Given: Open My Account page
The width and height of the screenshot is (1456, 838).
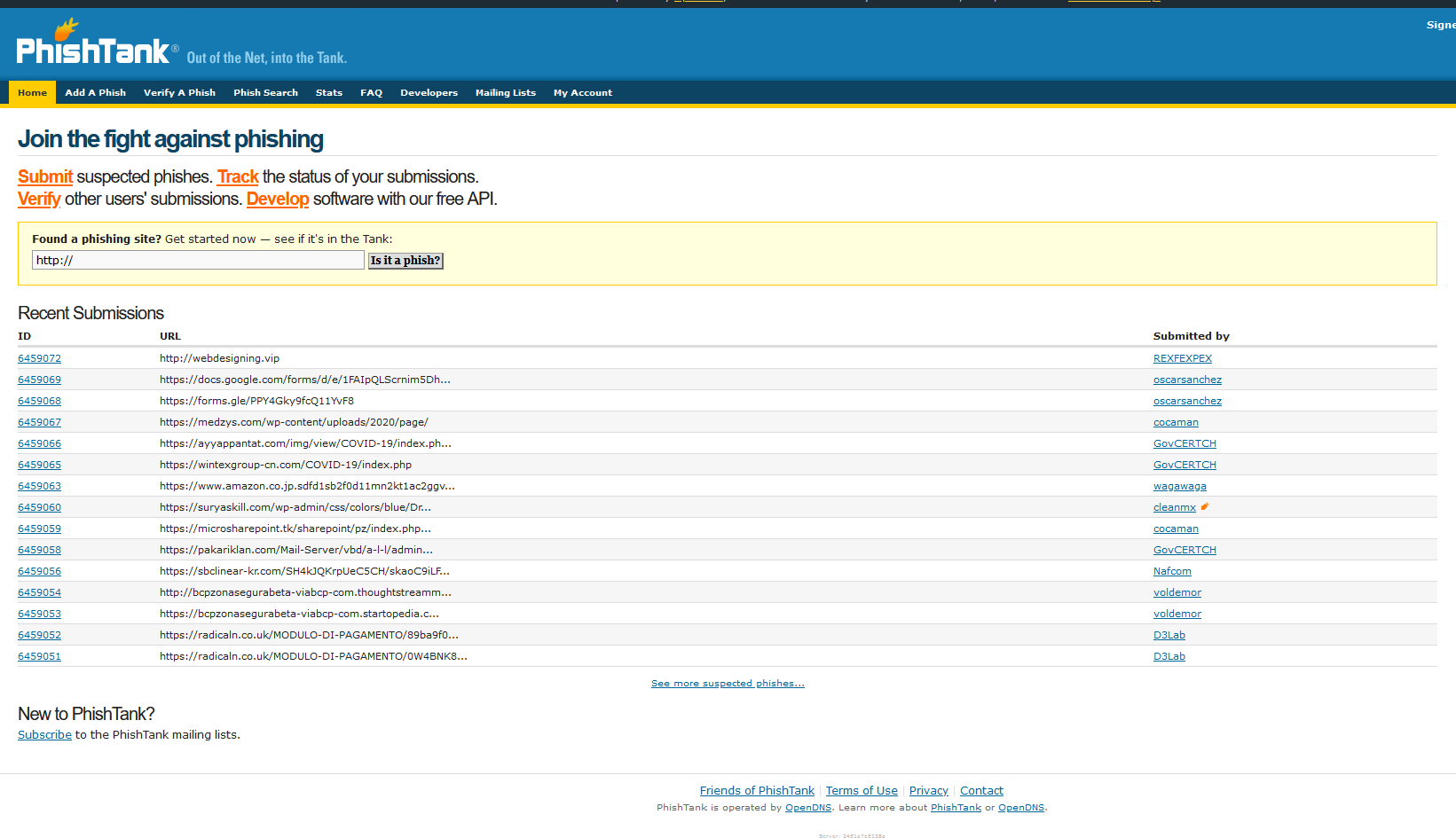Looking at the screenshot, I should 582,92.
